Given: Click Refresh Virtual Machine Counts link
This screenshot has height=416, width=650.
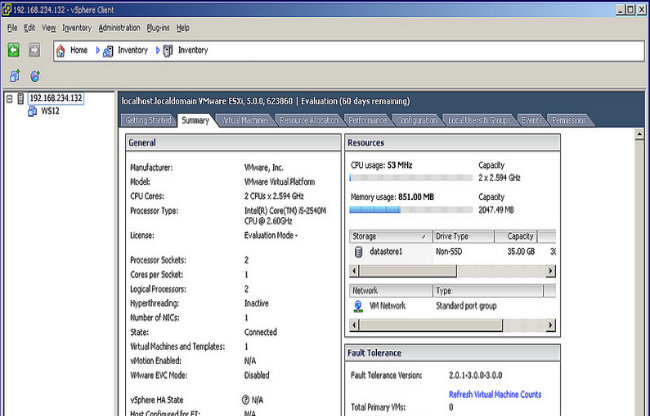Looking at the screenshot, I should pyautogui.click(x=495, y=394).
